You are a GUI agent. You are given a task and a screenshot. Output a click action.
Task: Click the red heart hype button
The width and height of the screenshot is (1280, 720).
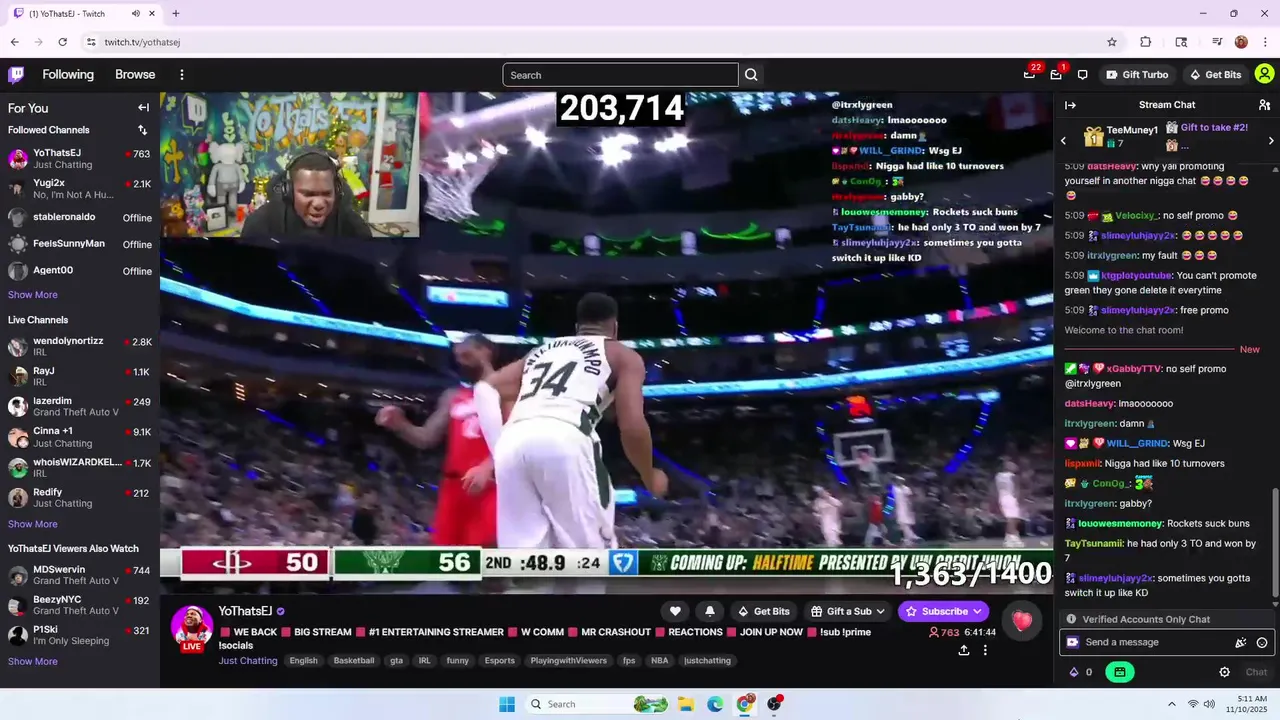click(1022, 621)
